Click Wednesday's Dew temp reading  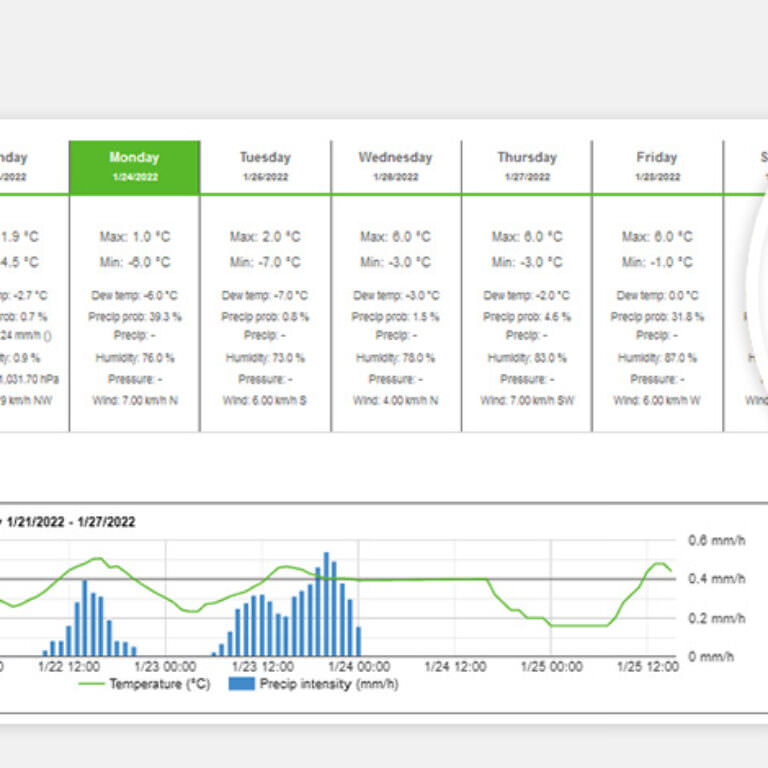(396, 296)
